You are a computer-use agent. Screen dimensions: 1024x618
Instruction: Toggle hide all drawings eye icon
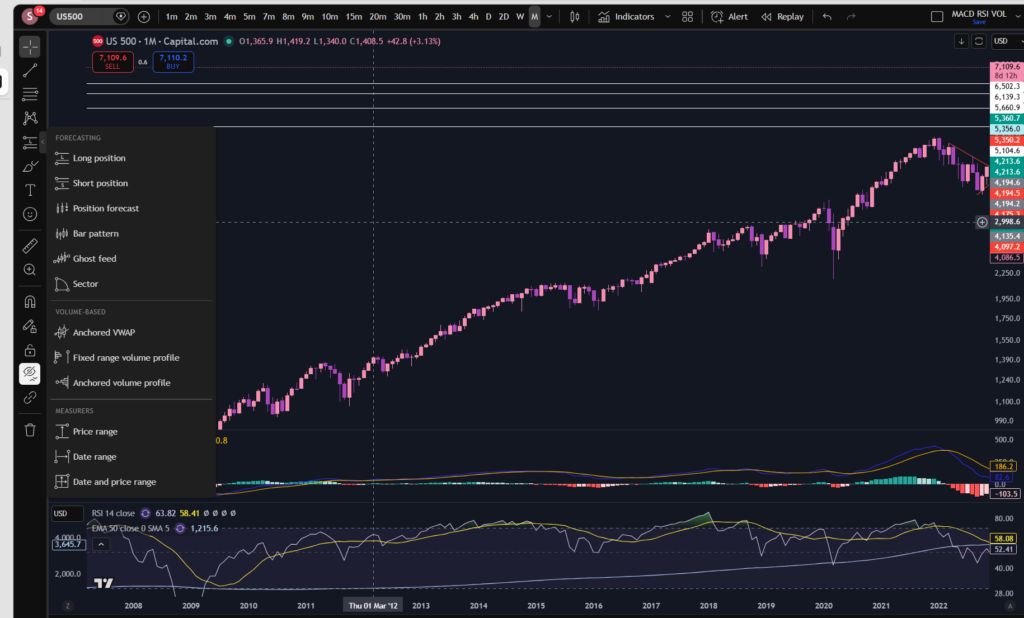coord(30,374)
